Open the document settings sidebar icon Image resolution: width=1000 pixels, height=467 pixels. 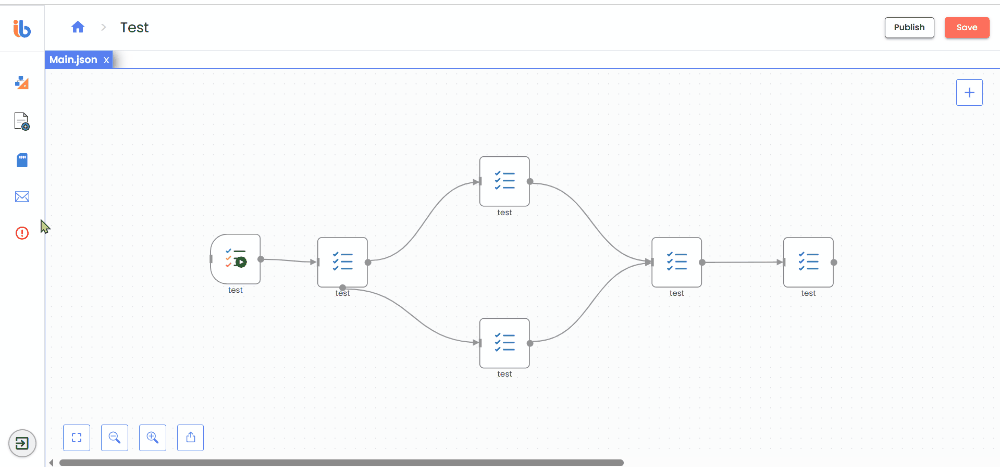[22, 121]
